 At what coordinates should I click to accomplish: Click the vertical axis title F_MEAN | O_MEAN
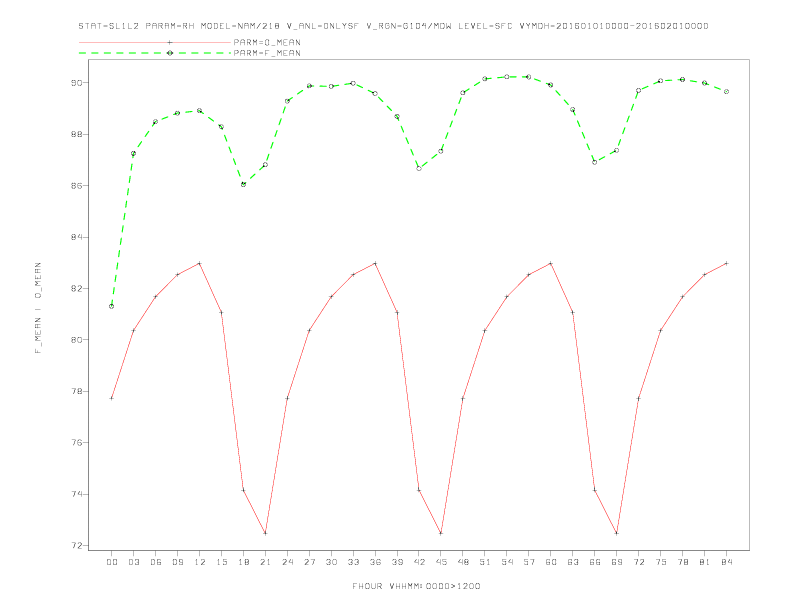[x=38, y=308]
